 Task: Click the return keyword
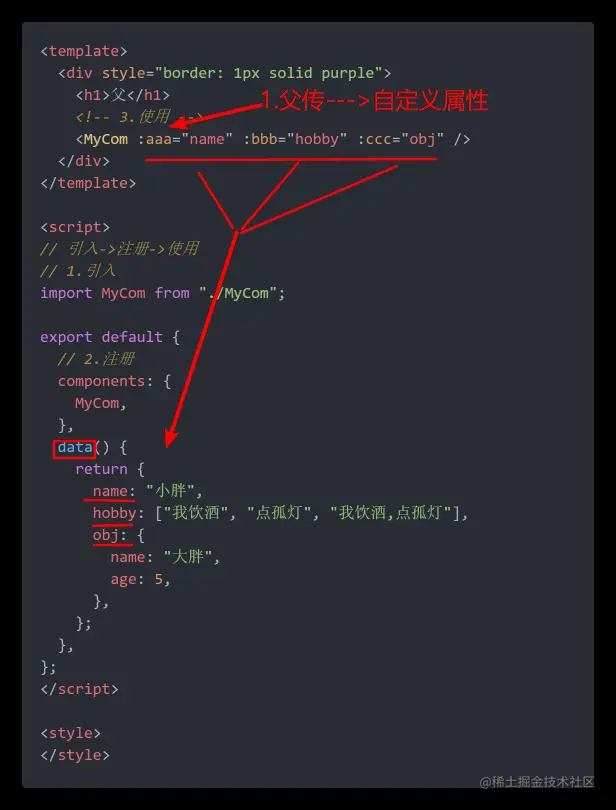(101, 469)
